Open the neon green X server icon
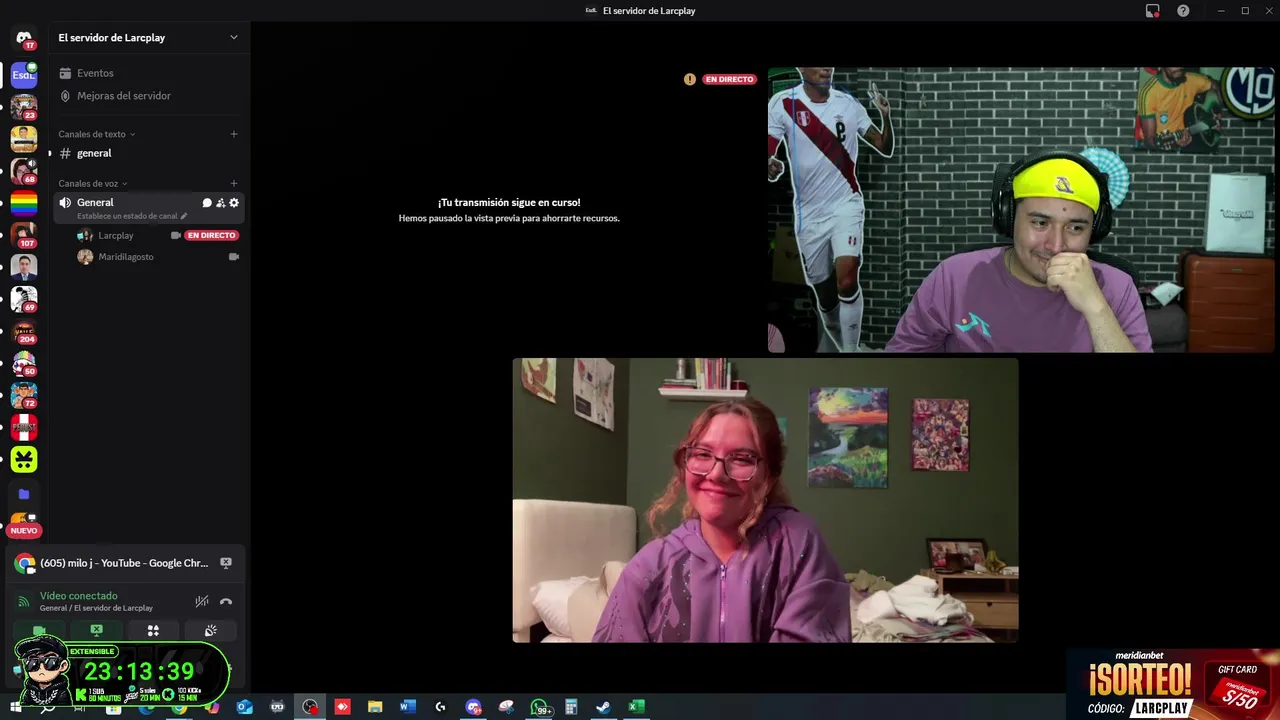Viewport: 1280px width, 720px height. coord(24,459)
